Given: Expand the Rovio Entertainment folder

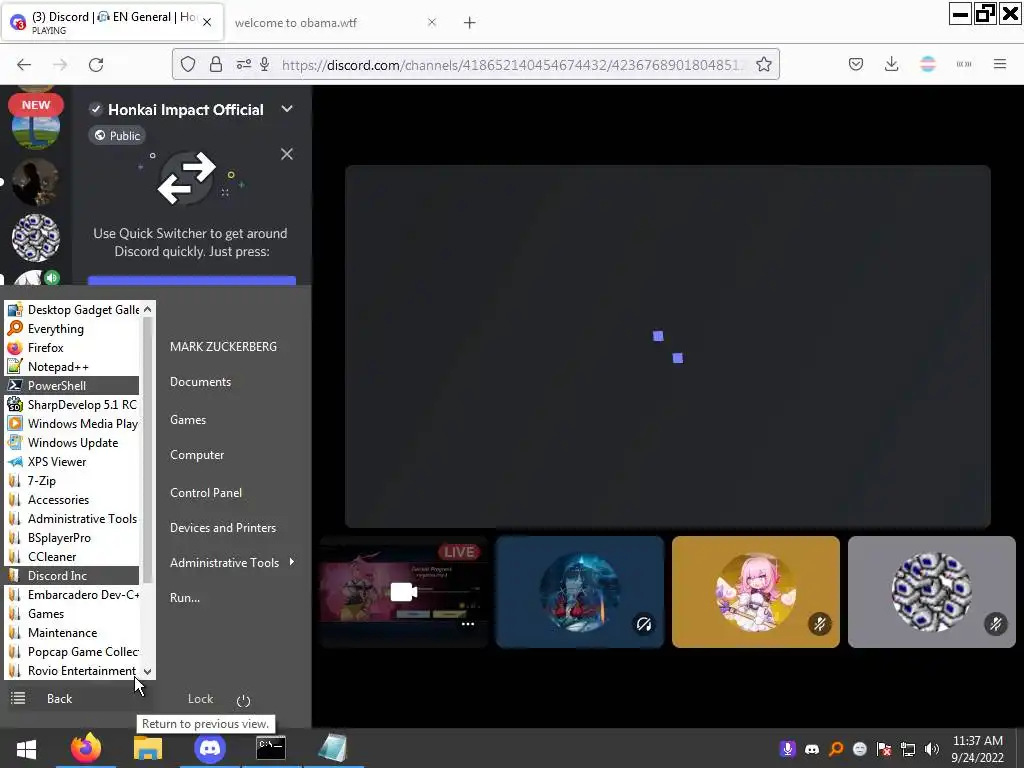Looking at the screenshot, I should pyautogui.click(x=72, y=670).
